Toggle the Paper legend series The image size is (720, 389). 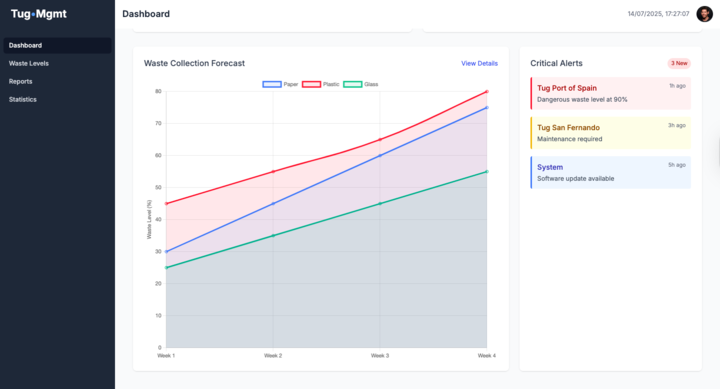pyautogui.click(x=280, y=84)
